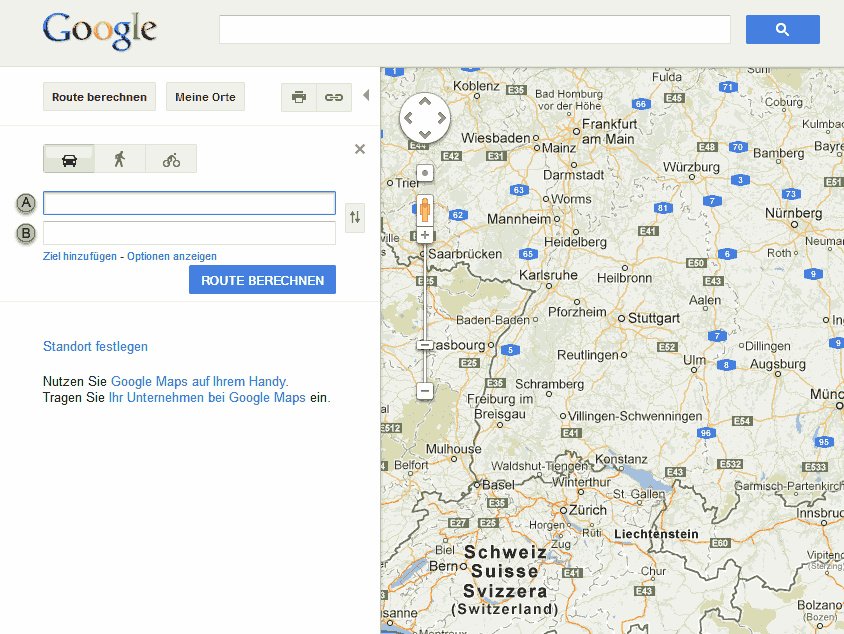The width and height of the screenshot is (844, 634).
Task: Zoom out with the minus button
Action: [425, 390]
